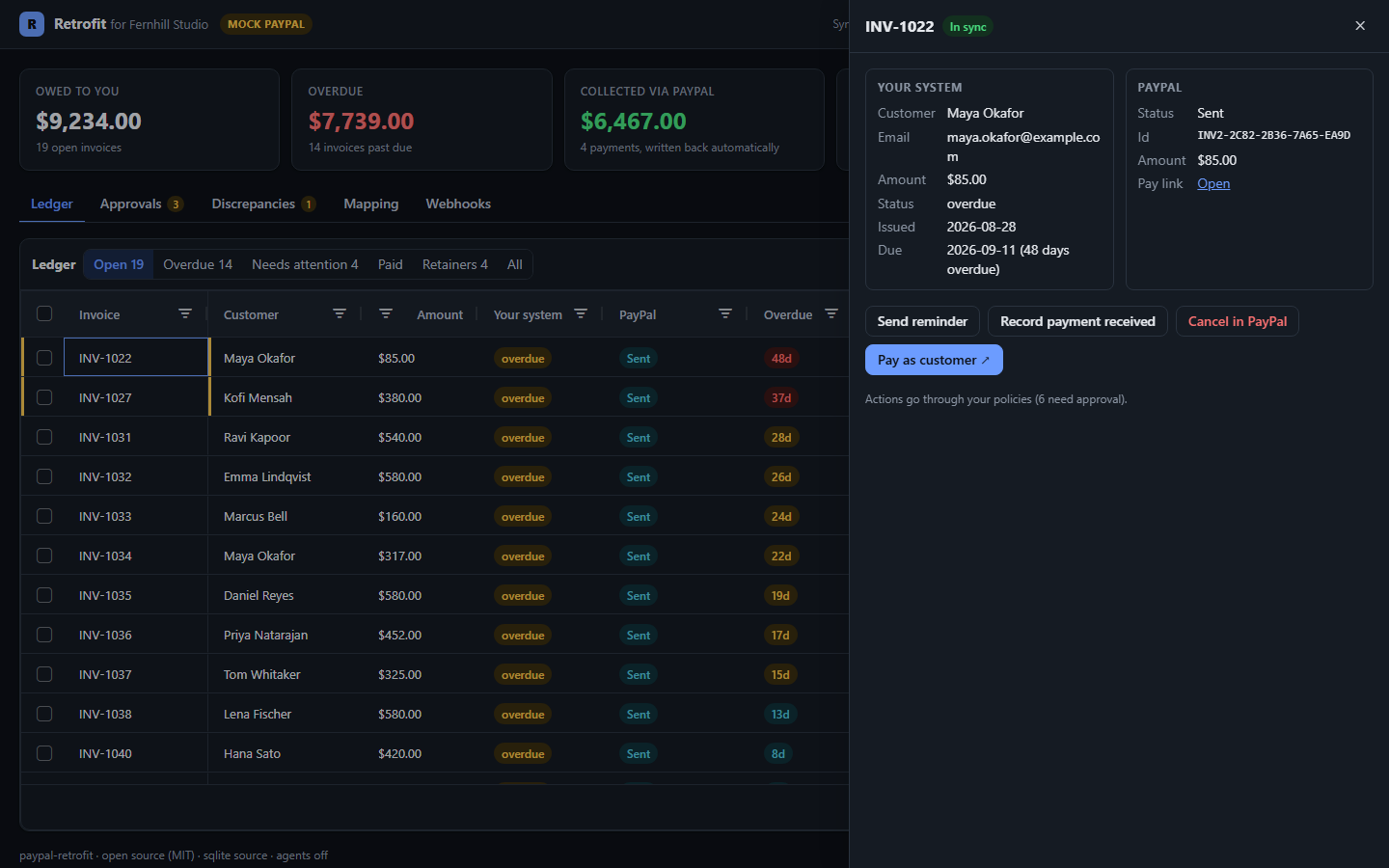Click the Send reminder button
The width and height of the screenshot is (1389, 868).
[x=922, y=321]
